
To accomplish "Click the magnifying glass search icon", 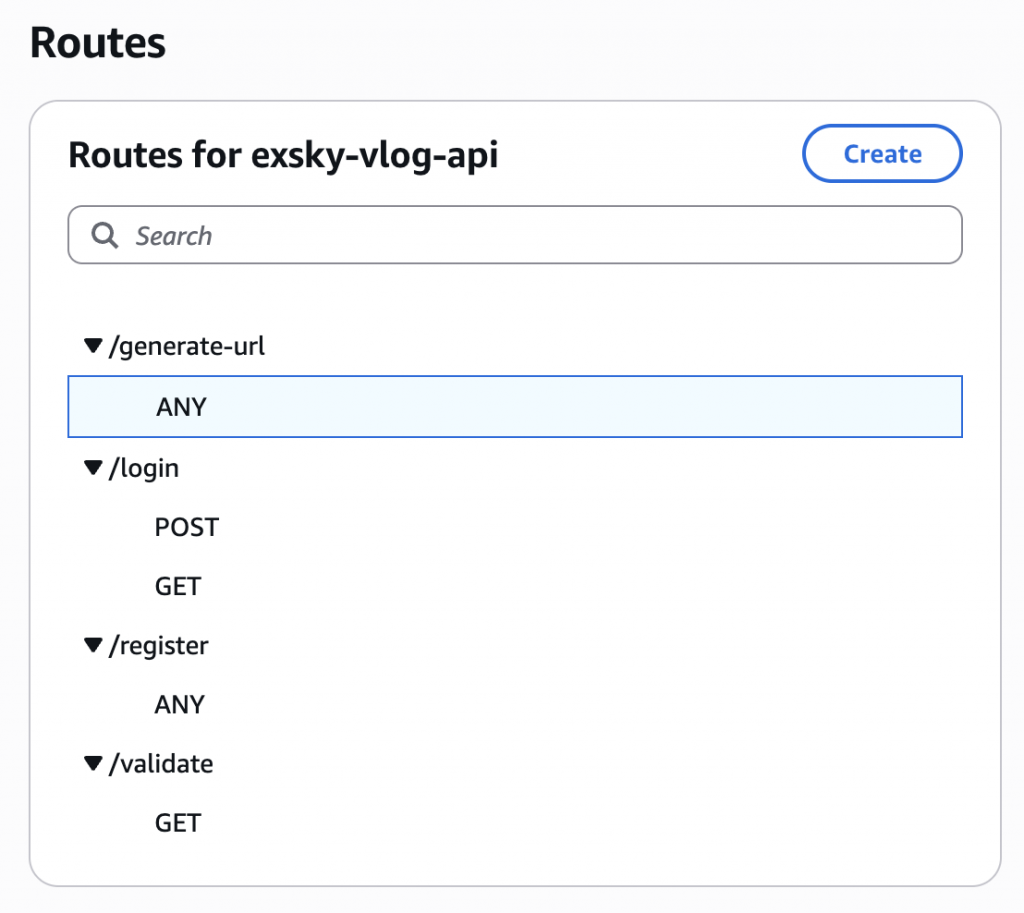I will point(104,236).
